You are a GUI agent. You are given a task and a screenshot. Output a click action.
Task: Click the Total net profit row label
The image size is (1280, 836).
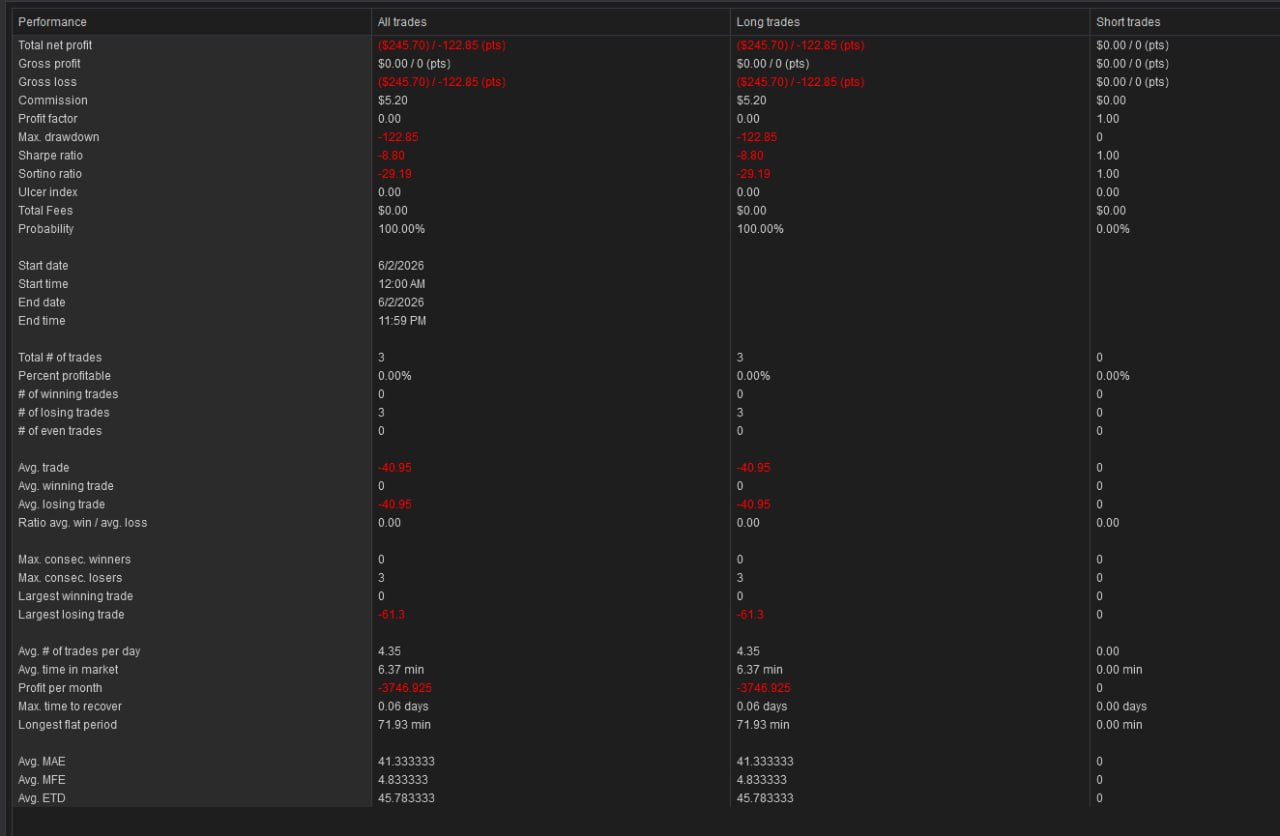tap(55, 45)
